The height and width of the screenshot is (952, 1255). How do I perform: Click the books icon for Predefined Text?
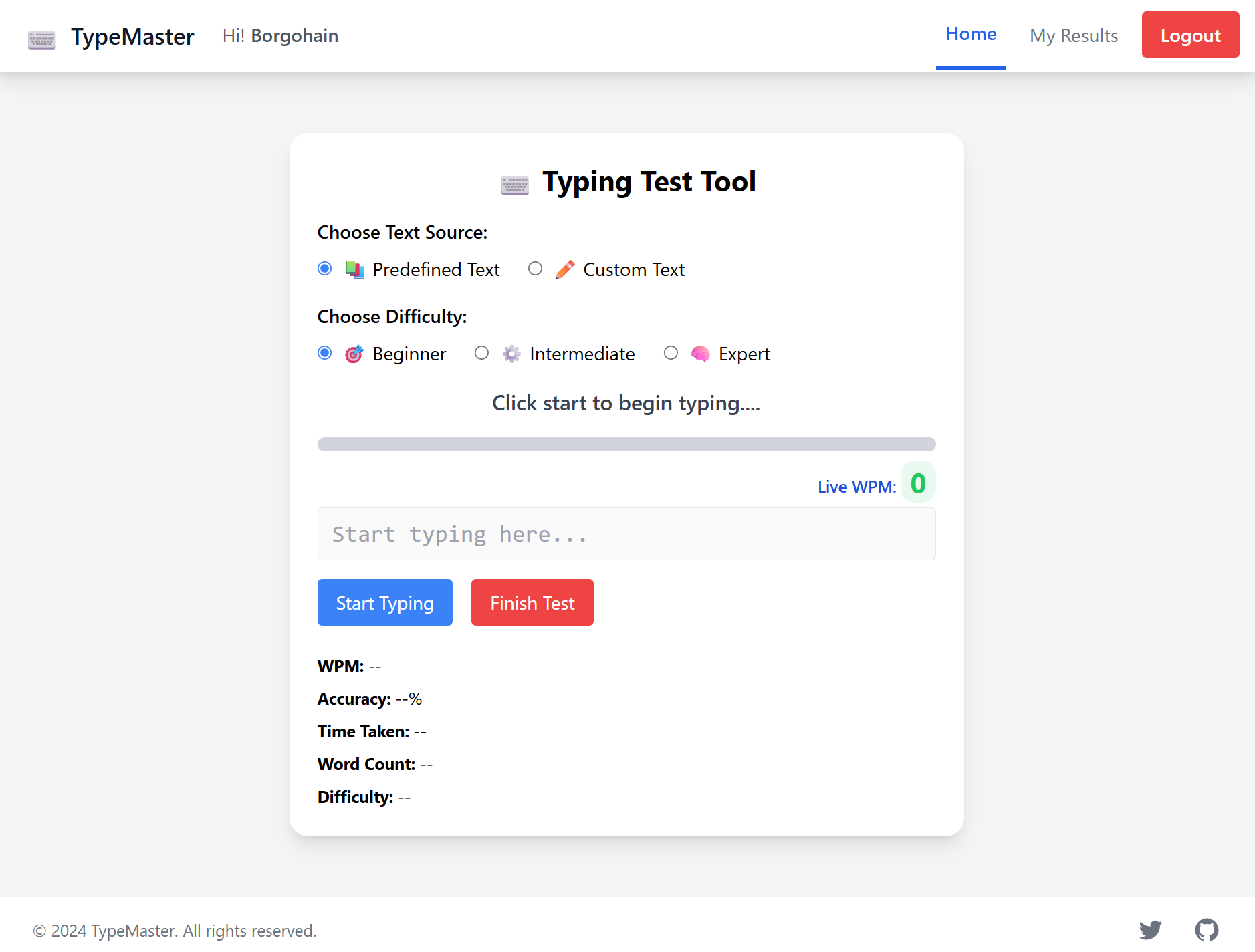(x=354, y=270)
